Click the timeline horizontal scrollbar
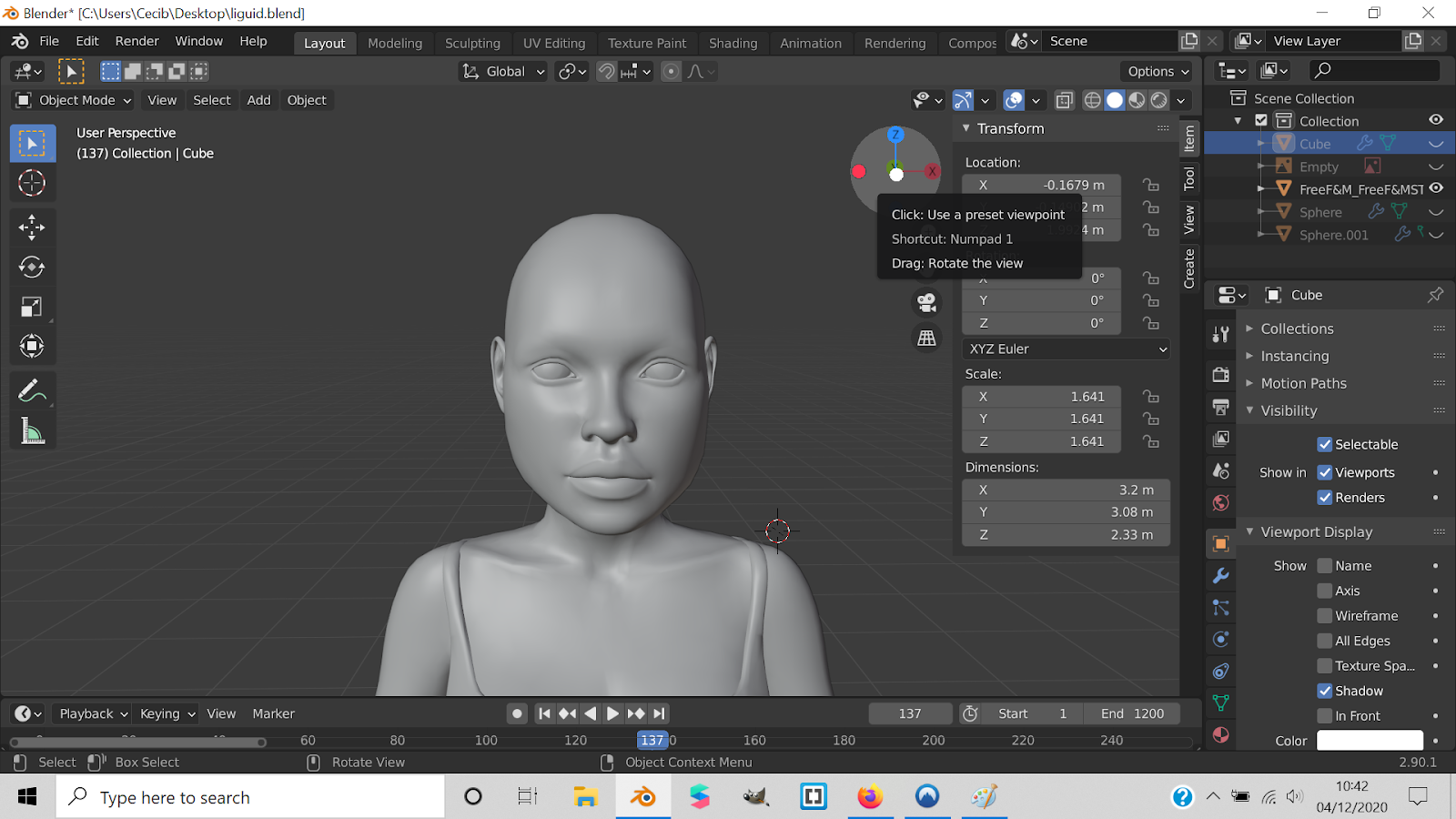 point(136,743)
